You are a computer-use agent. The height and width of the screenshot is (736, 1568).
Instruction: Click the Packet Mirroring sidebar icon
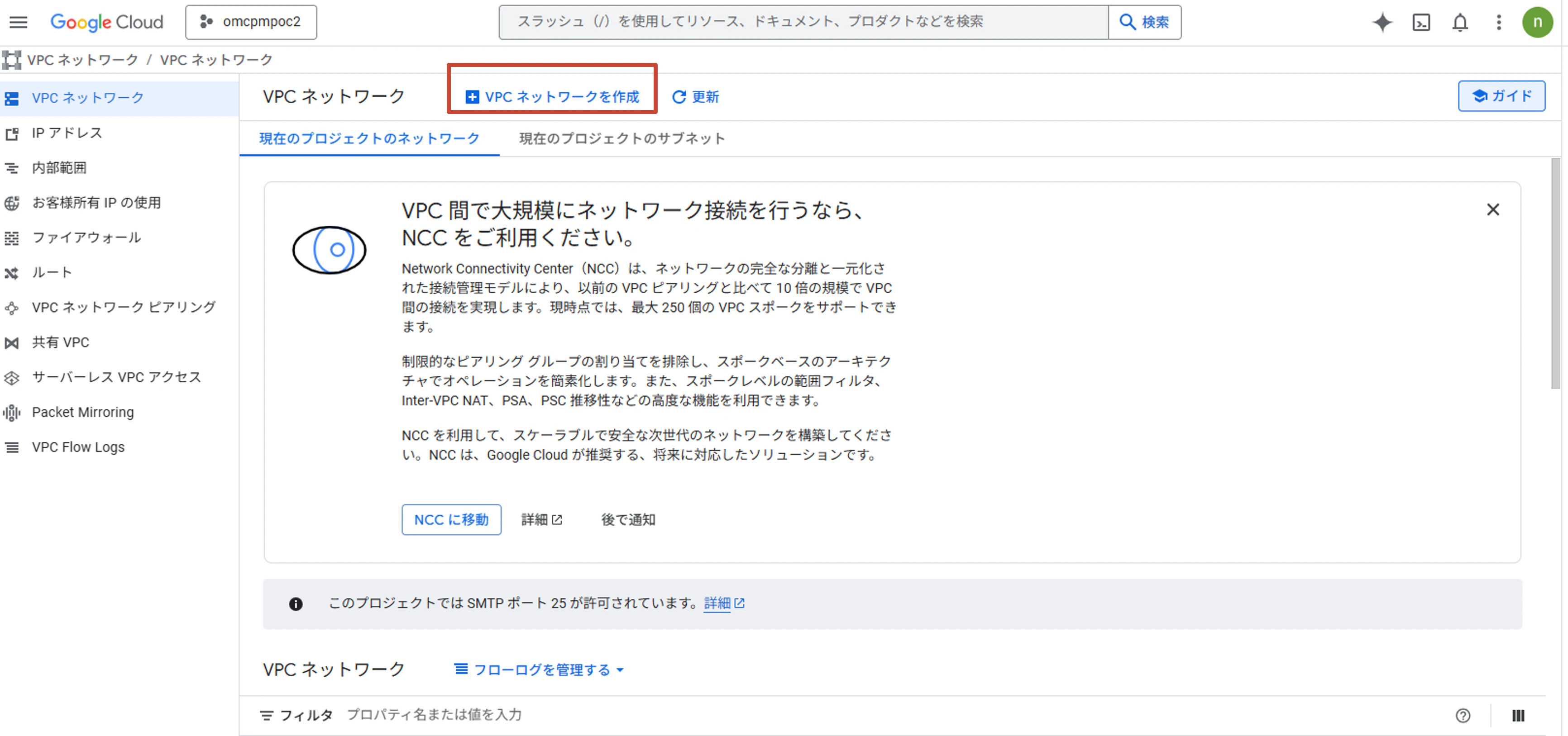coord(12,413)
